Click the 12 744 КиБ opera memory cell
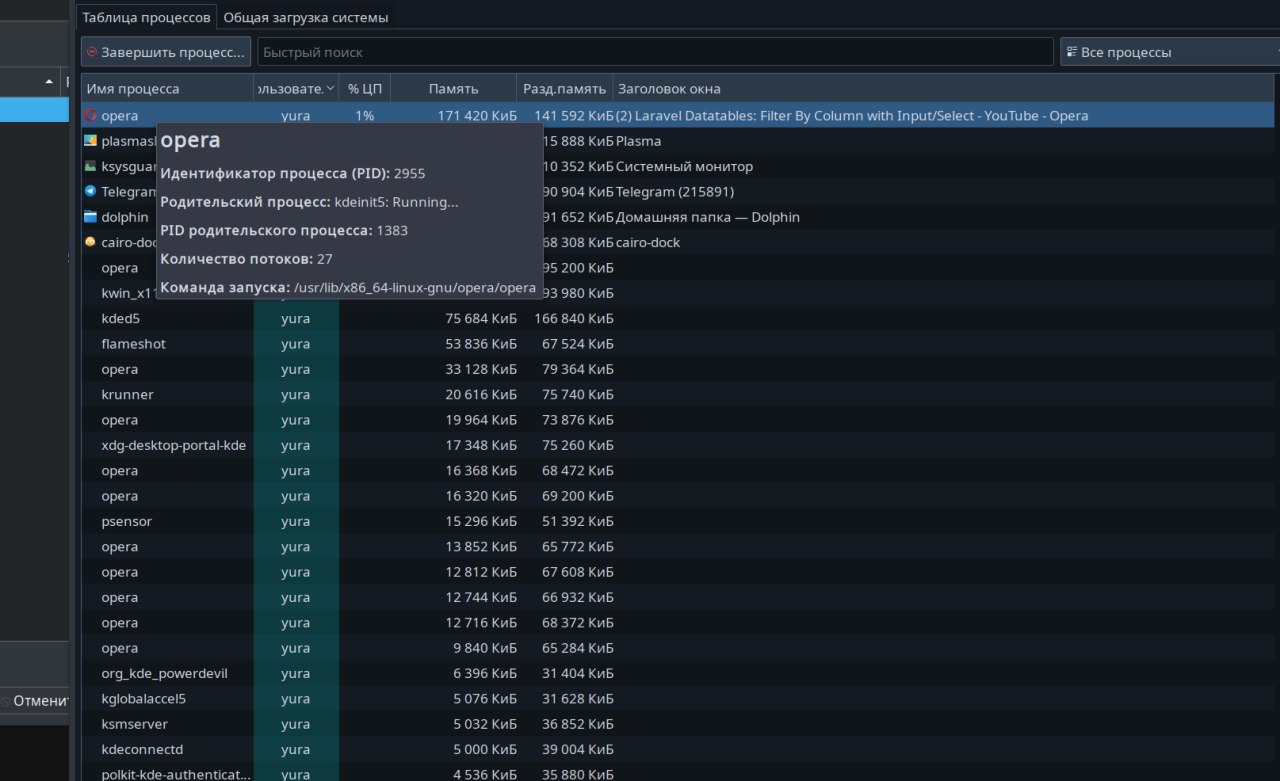Screen dimensions: 1280x781 click(x=481, y=597)
